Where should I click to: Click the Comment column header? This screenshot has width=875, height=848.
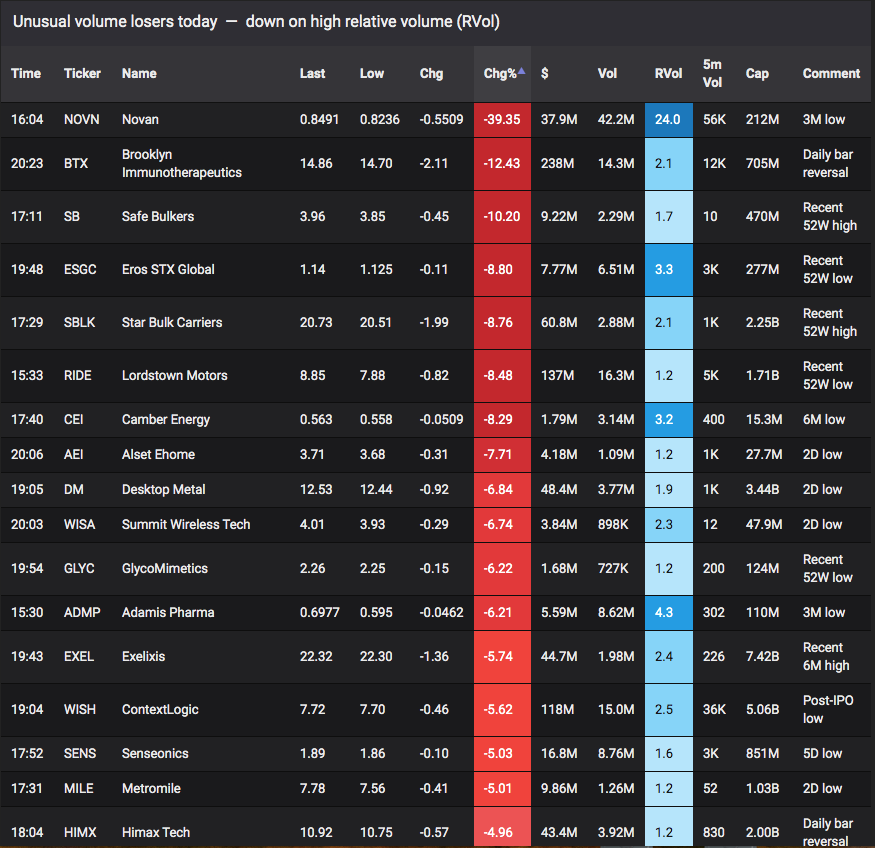831,74
